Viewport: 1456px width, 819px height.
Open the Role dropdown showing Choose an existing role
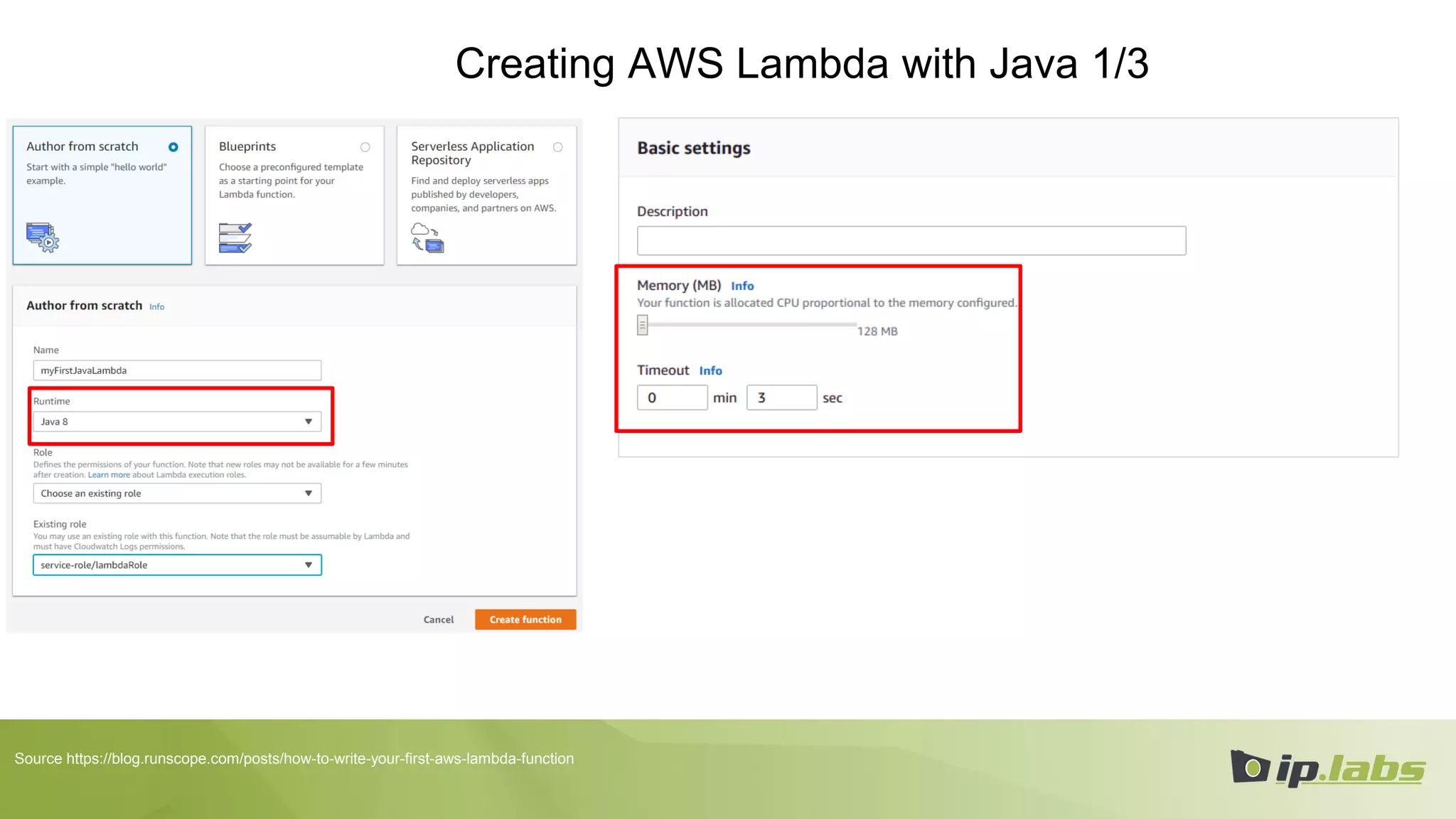177,493
